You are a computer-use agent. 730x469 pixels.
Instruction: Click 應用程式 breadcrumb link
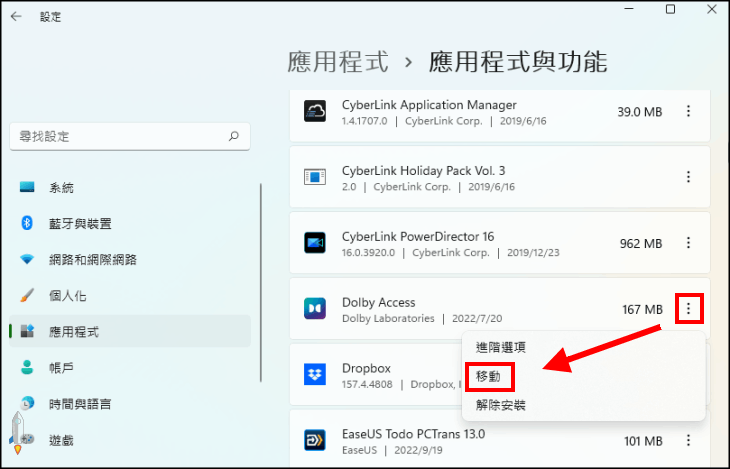[x=338, y=62]
